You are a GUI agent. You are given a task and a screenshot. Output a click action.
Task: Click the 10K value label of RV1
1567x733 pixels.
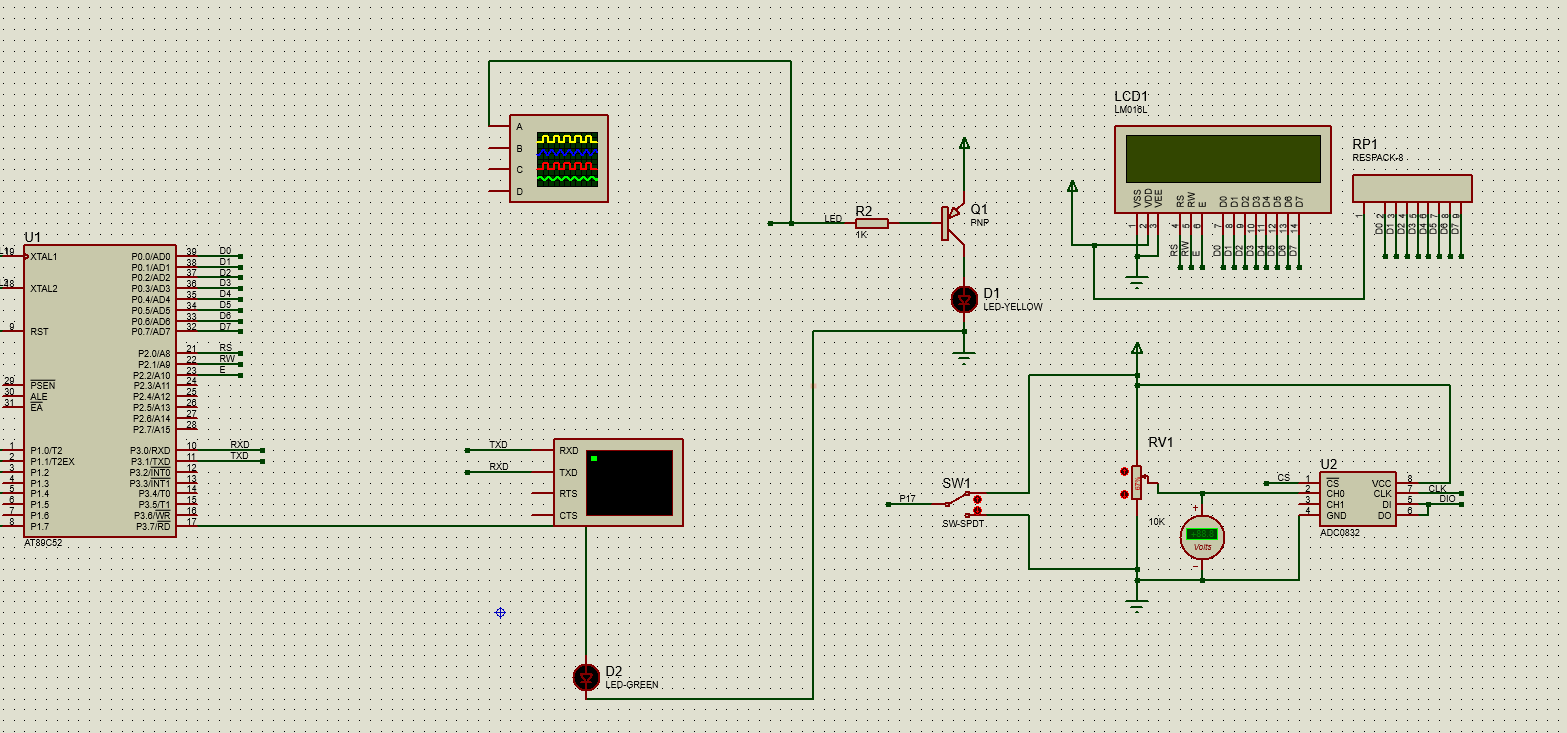[x=1156, y=522]
